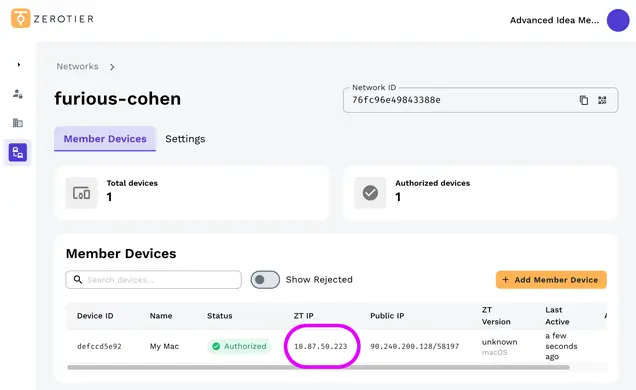Show the Network ID QR code
Viewport: 636px width, 390px height.
click(602, 100)
